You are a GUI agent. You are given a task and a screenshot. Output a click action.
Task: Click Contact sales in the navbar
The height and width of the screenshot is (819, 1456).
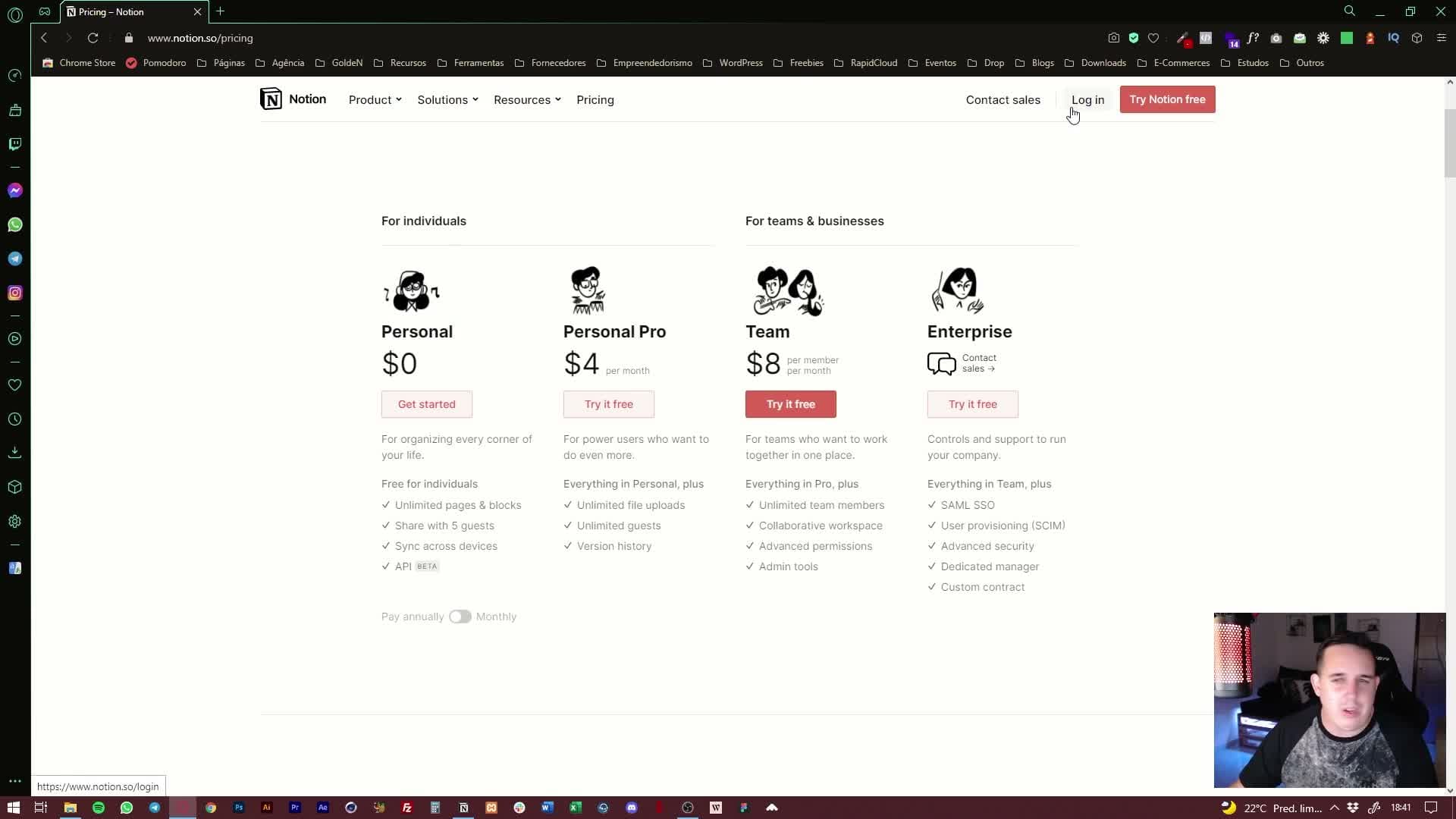[1003, 100]
